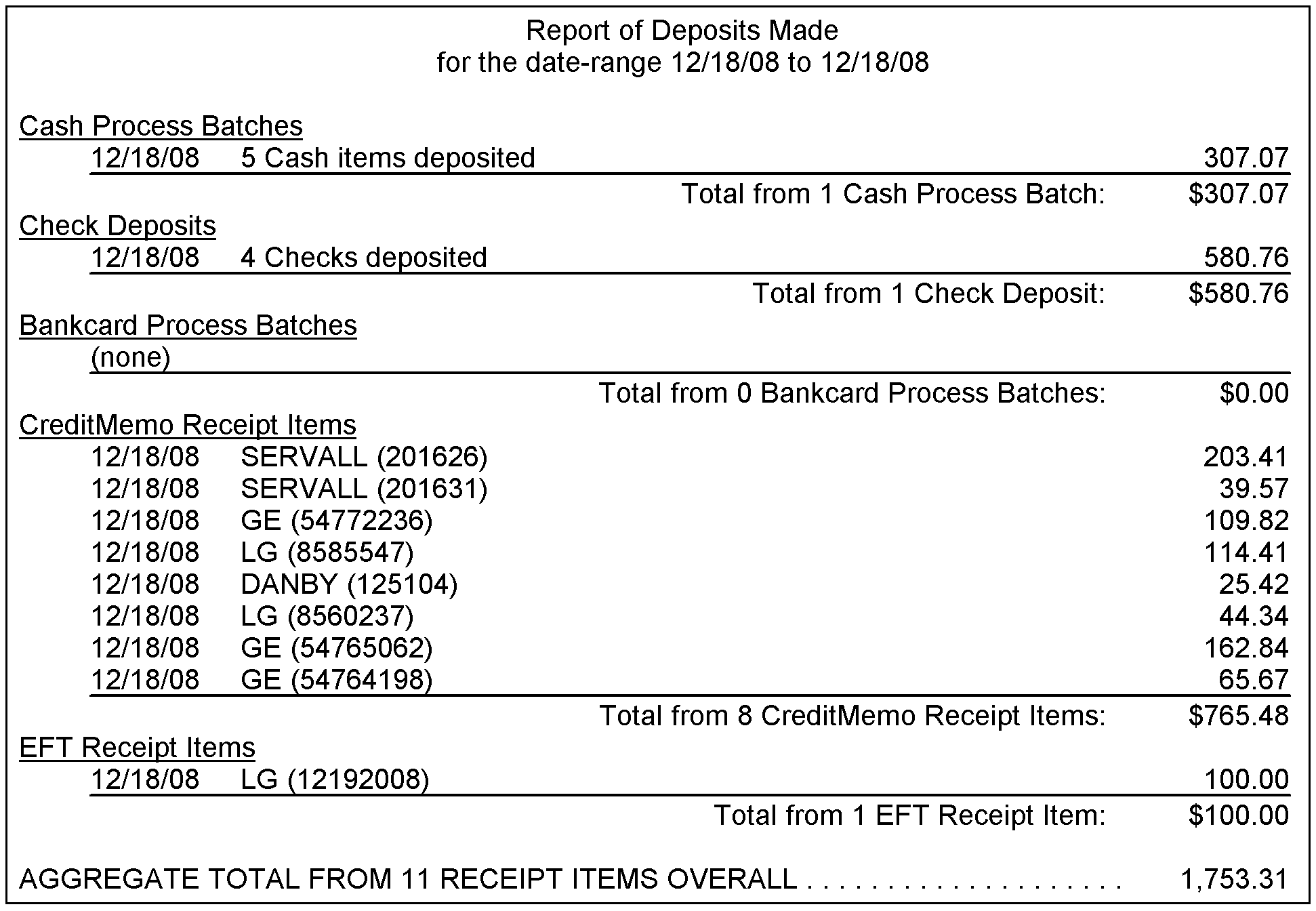Click the aggregate total amount 1,753.31
Viewport: 1316px width, 911px height.
pyautogui.click(x=1233, y=879)
